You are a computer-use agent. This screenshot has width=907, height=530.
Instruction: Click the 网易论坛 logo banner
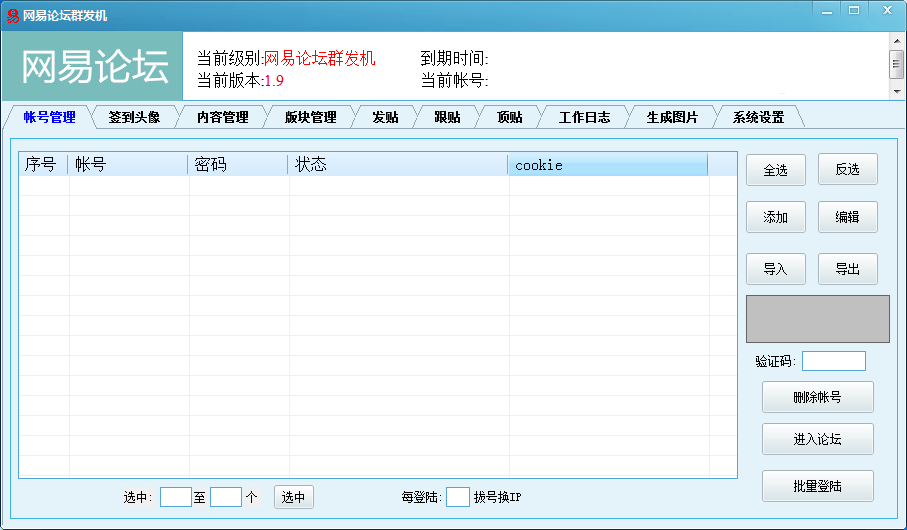point(93,66)
